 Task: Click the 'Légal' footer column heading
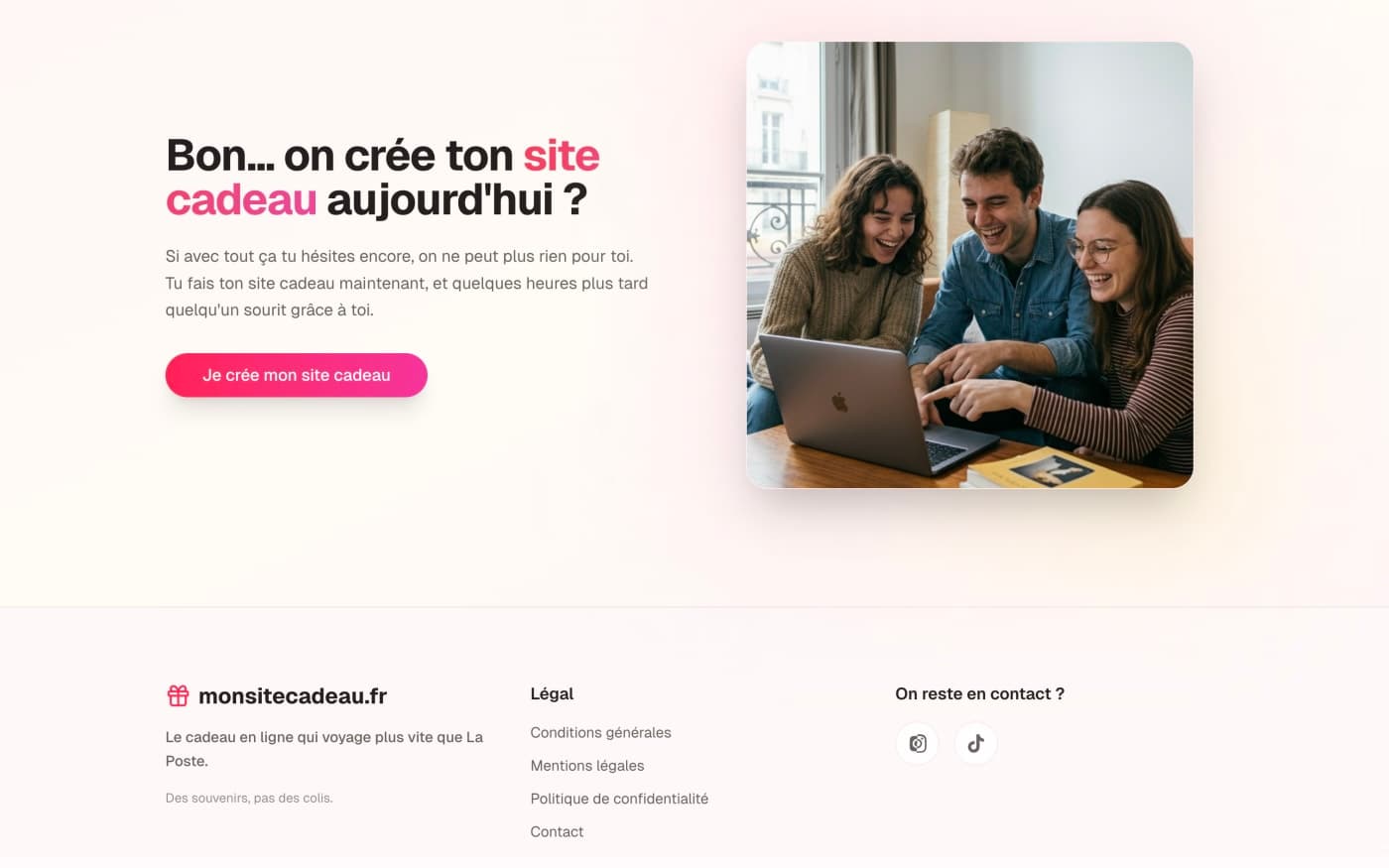click(x=552, y=693)
